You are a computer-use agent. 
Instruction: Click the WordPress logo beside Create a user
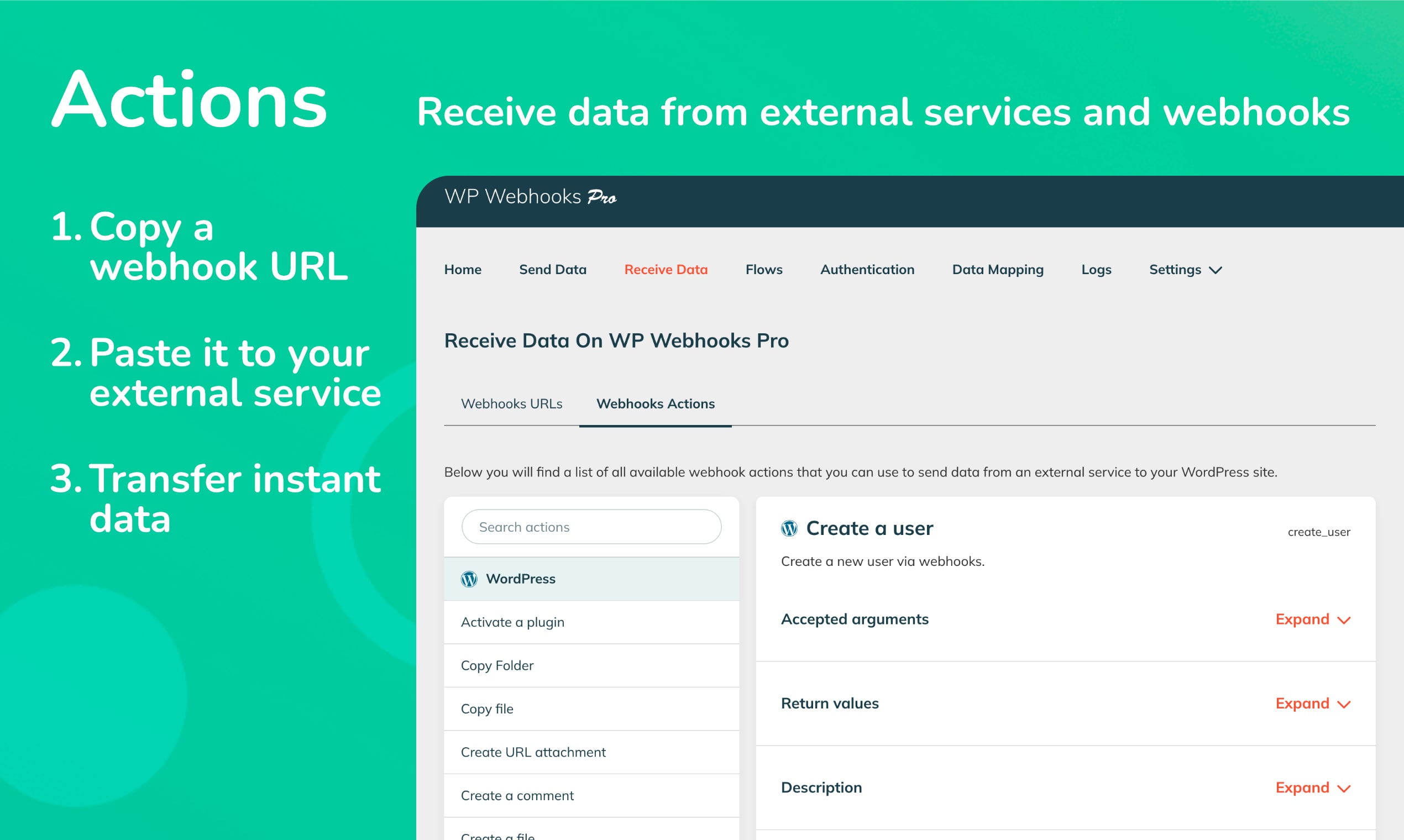click(x=789, y=528)
